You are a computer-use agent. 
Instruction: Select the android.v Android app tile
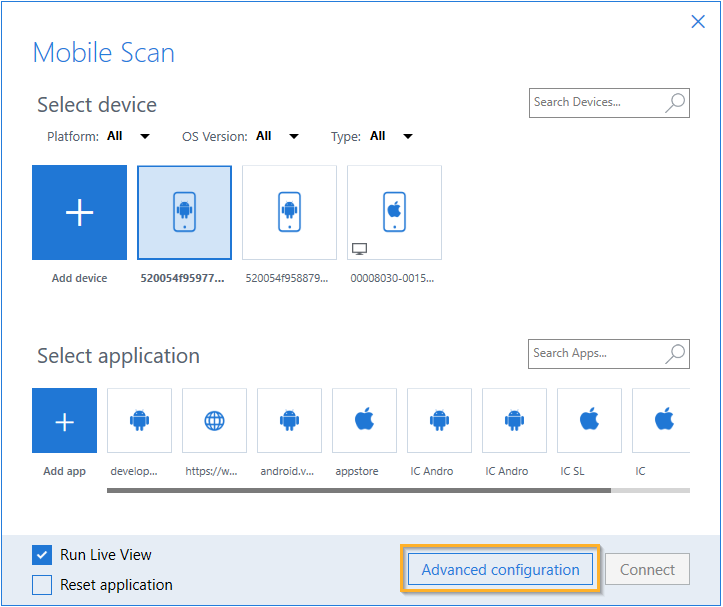289,421
